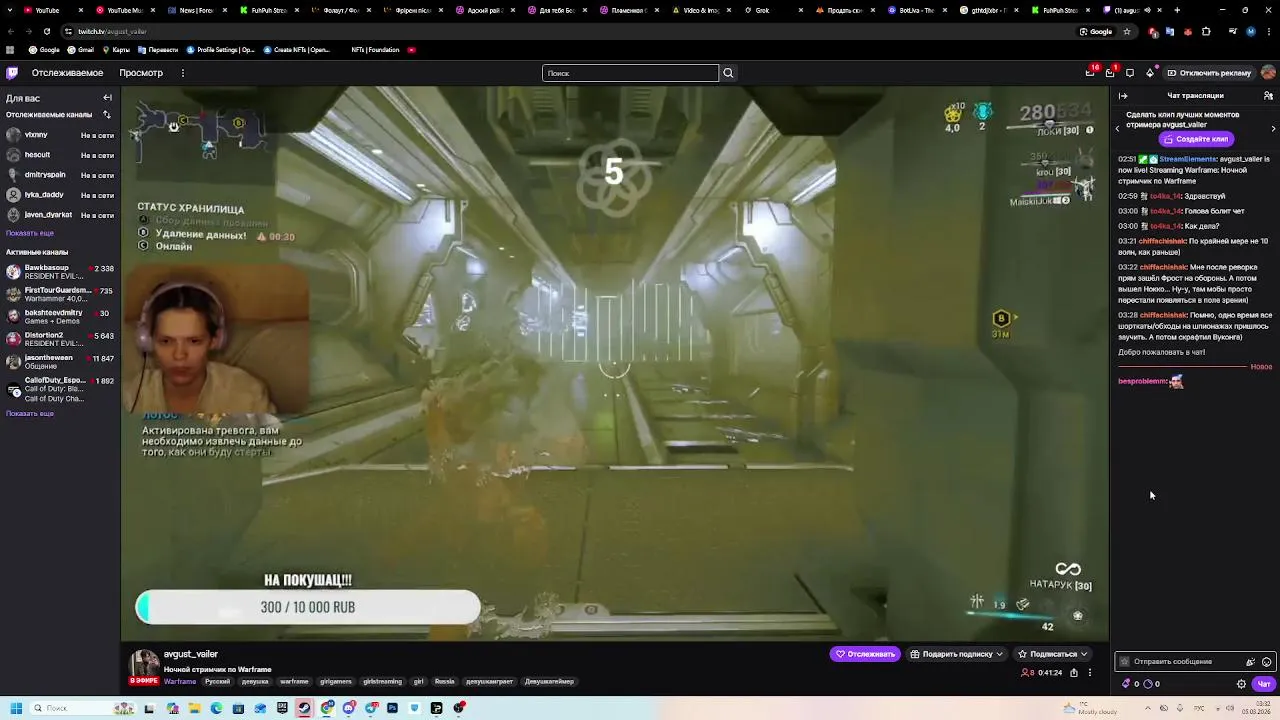Collapse the chat panel arrow
This screenshot has height=720, width=1280.
tap(1123, 96)
